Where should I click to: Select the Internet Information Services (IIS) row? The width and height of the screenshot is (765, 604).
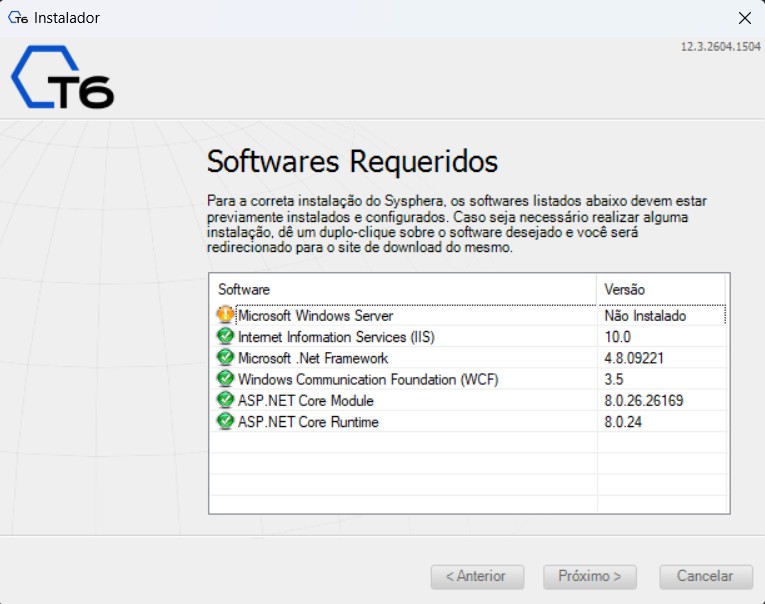tap(468, 337)
